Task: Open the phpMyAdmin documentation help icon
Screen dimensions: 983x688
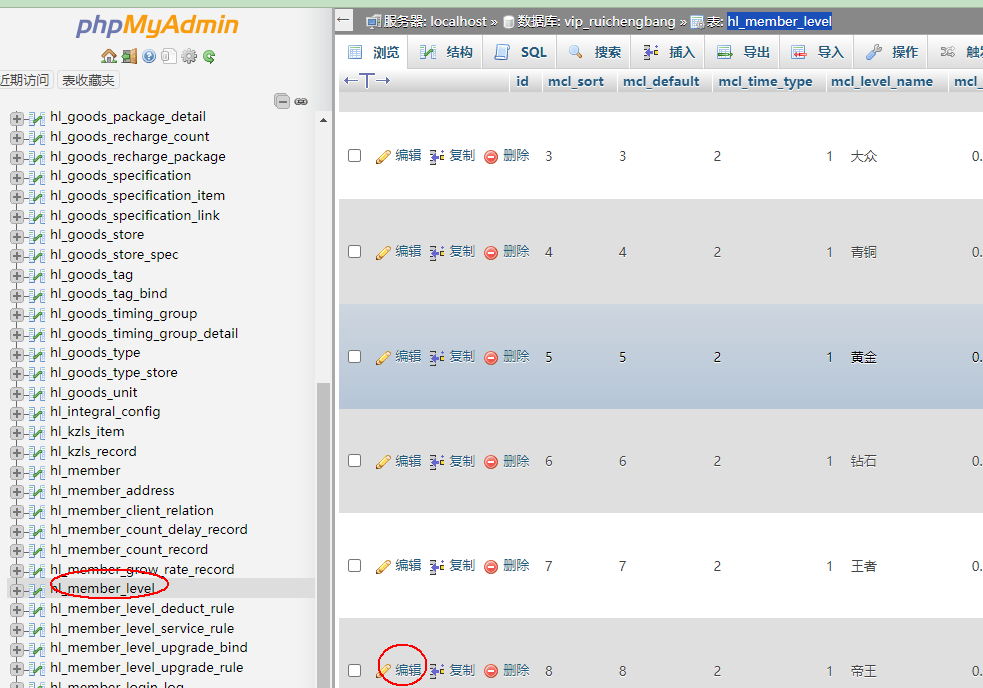Action: [149, 57]
